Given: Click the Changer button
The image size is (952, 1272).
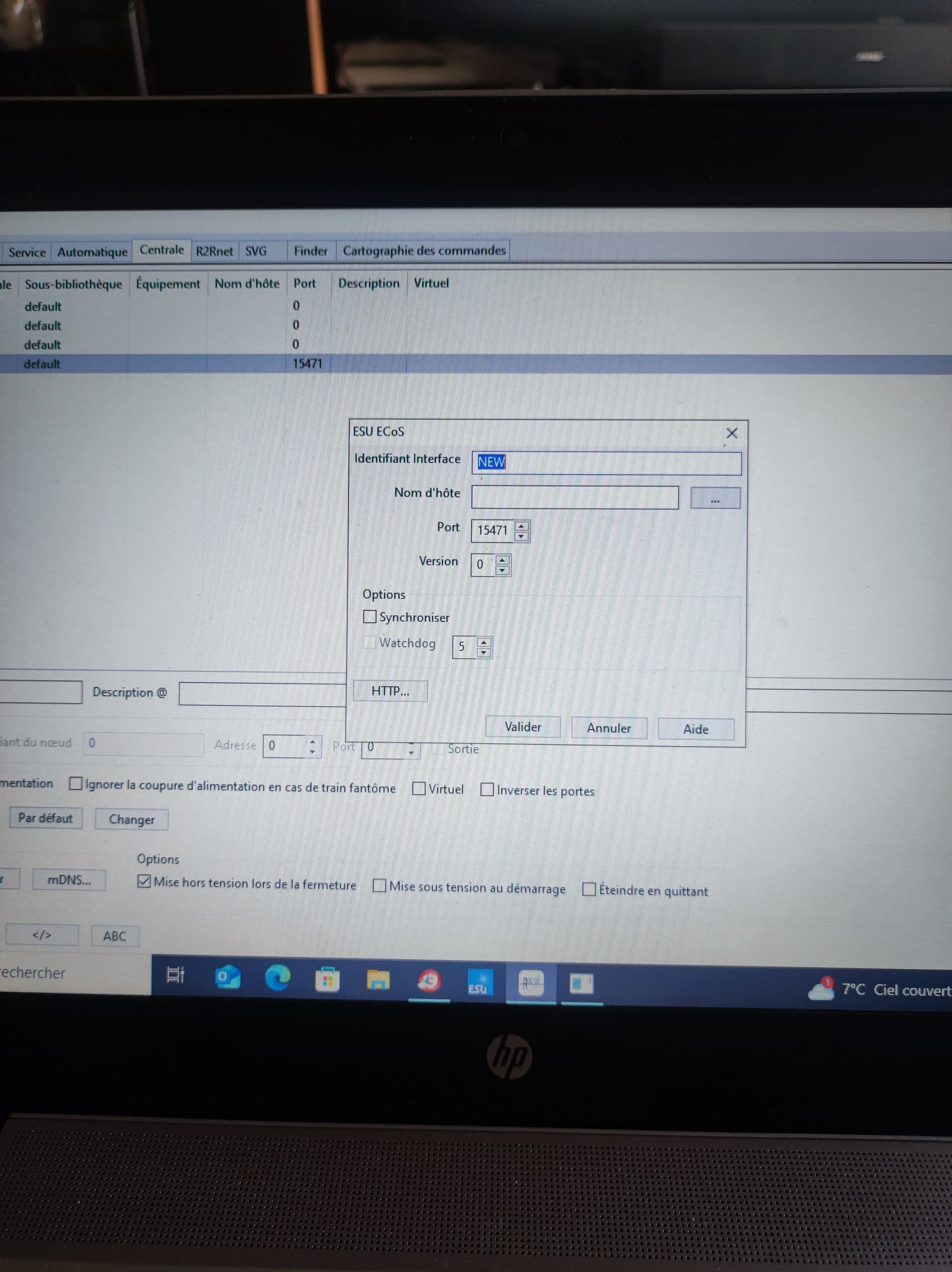Looking at the screenshot, I should tap(132, 819).
